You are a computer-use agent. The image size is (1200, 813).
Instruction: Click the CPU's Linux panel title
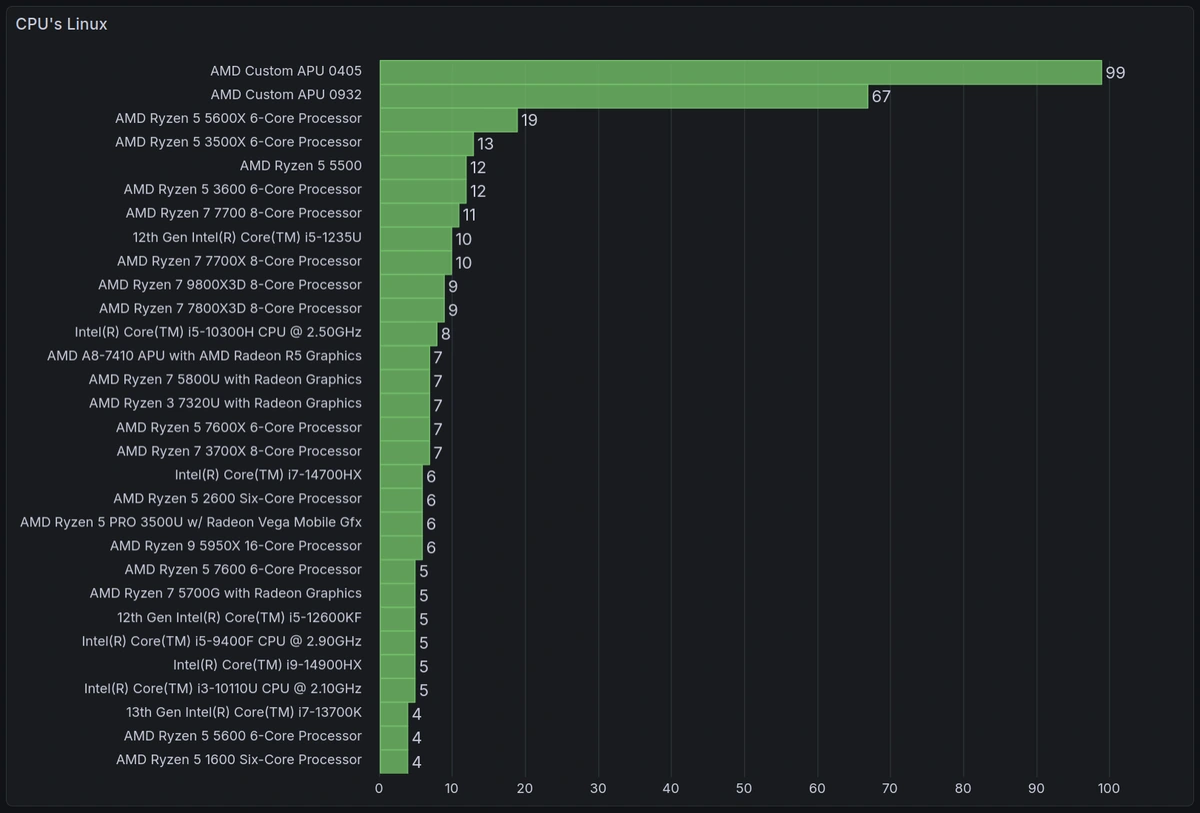tap(62, 24)
